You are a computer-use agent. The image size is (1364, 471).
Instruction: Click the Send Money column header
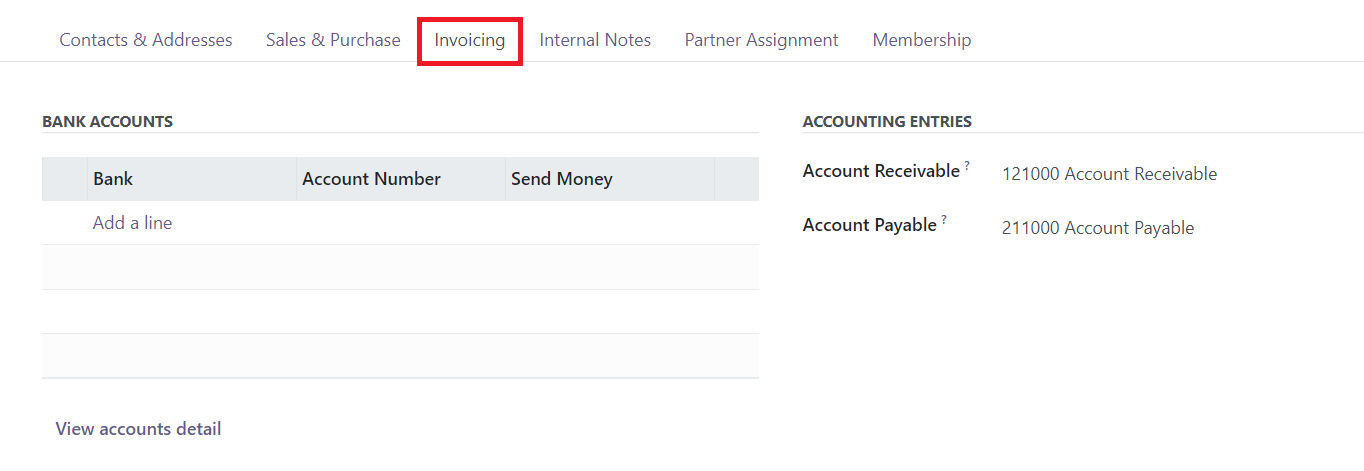coord(561,179)
